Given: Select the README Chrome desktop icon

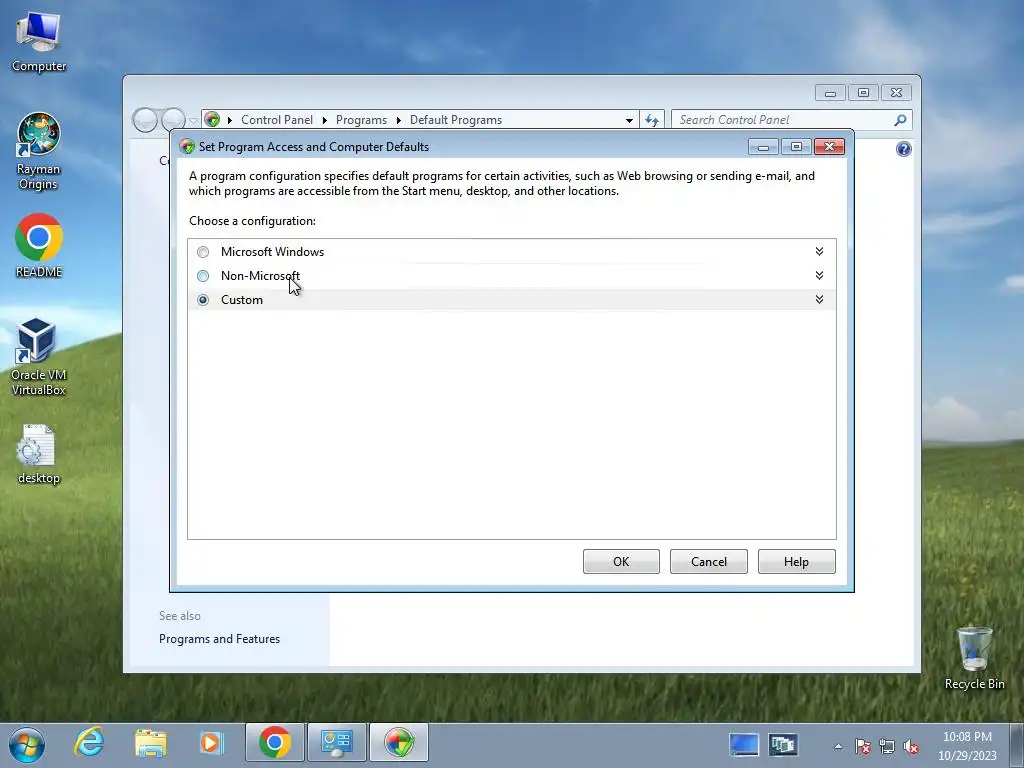Looking at the screenshot, I should [39, 246].
